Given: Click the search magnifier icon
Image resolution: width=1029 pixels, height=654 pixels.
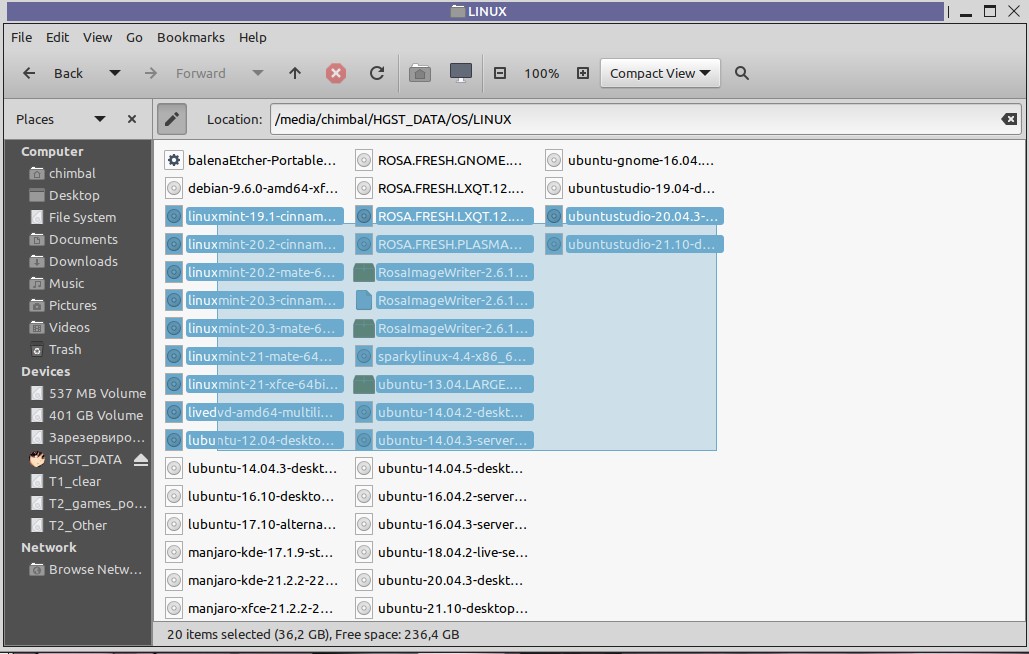Looking at the screenshot, I should pyautogui.click(x=742, y=73).
